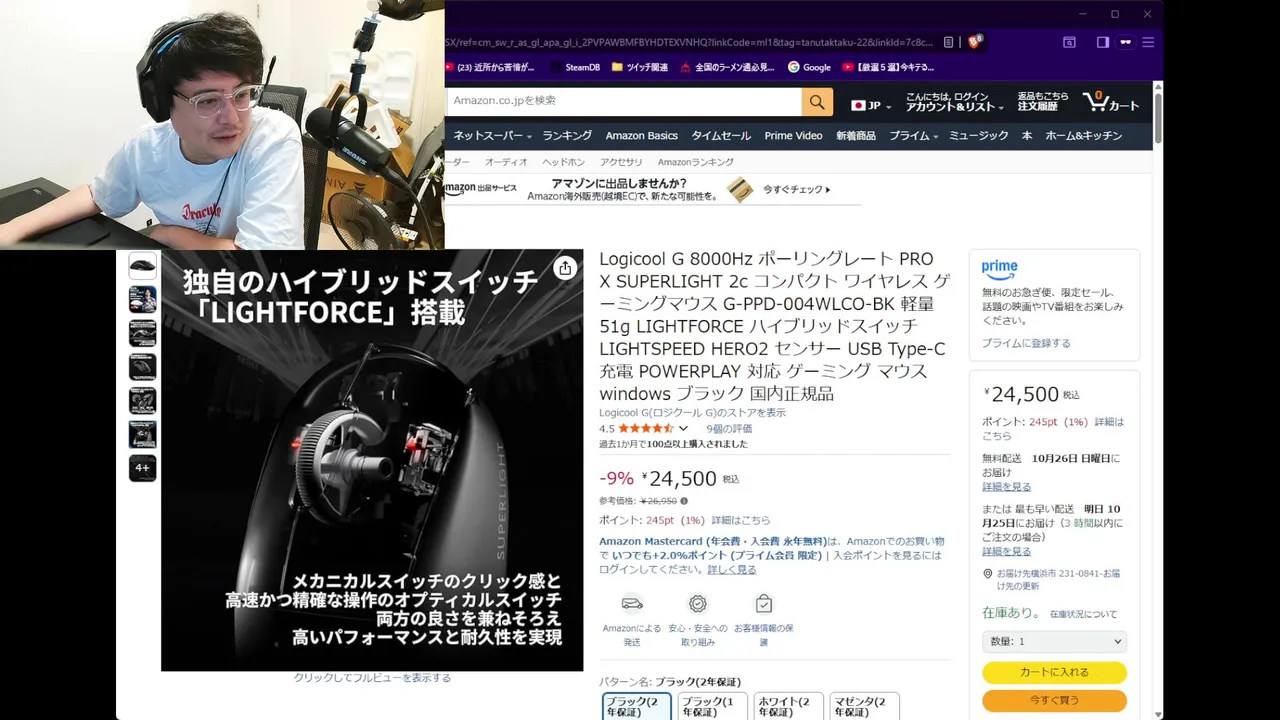Open the ツイッチ関連 bookmark folder
This screenshot has width=1280, height=720.
point(639,67)
